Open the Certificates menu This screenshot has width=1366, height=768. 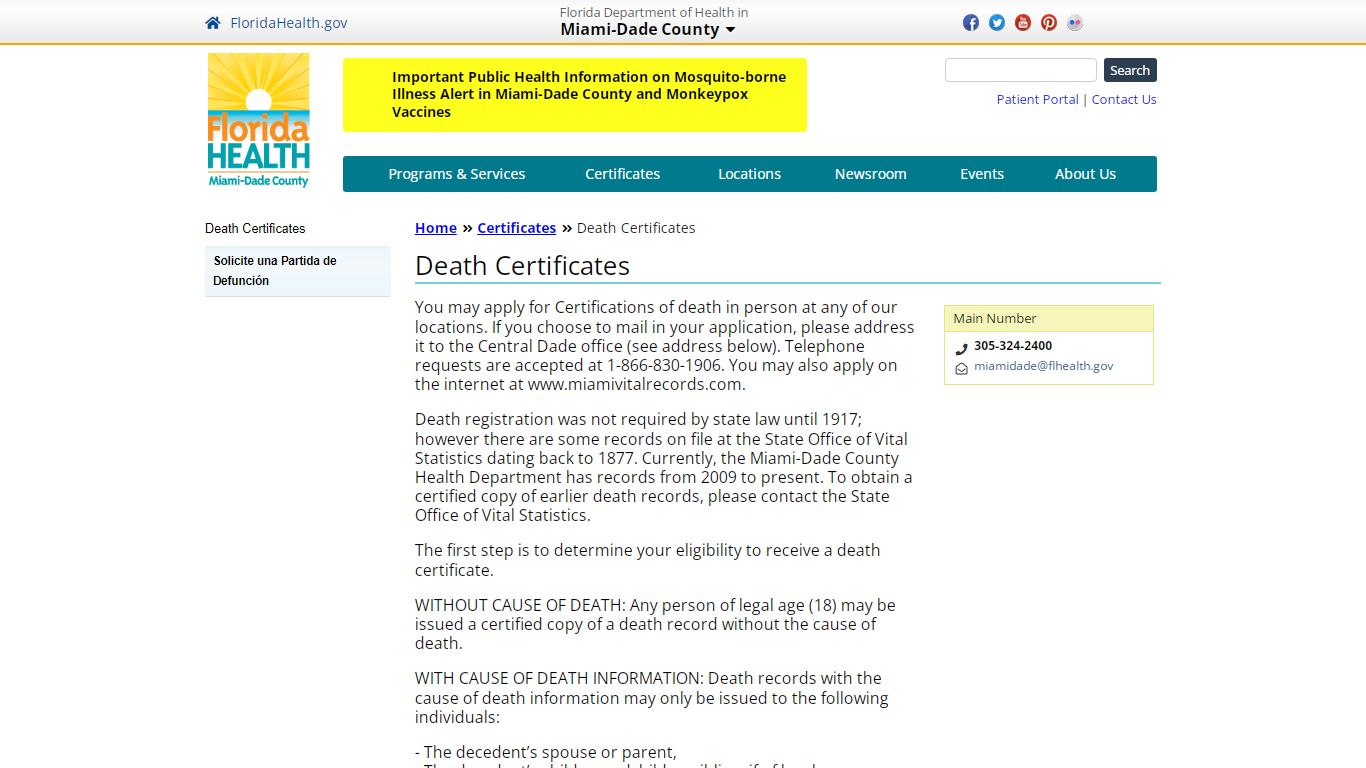(x=623, y=174)
